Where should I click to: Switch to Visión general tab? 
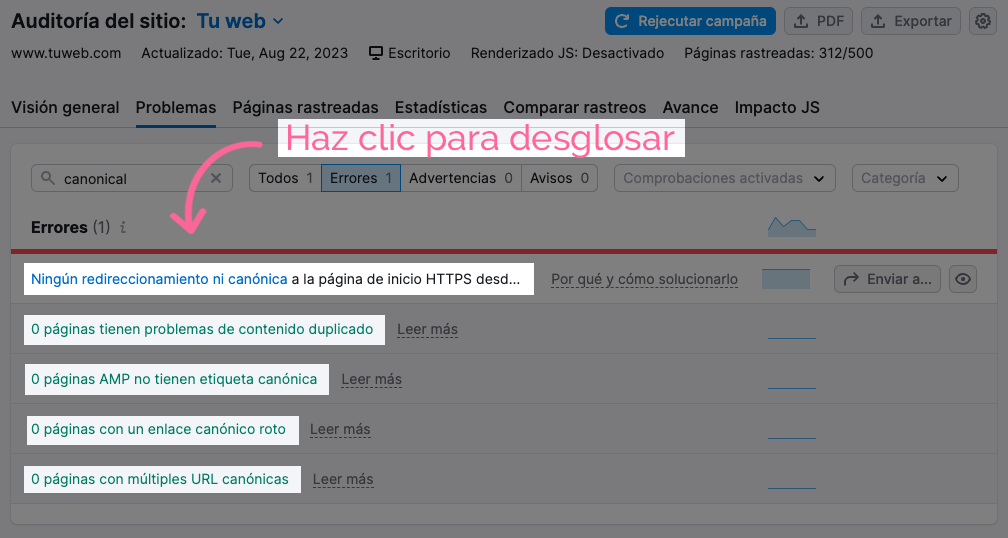(x=65, y=107)
